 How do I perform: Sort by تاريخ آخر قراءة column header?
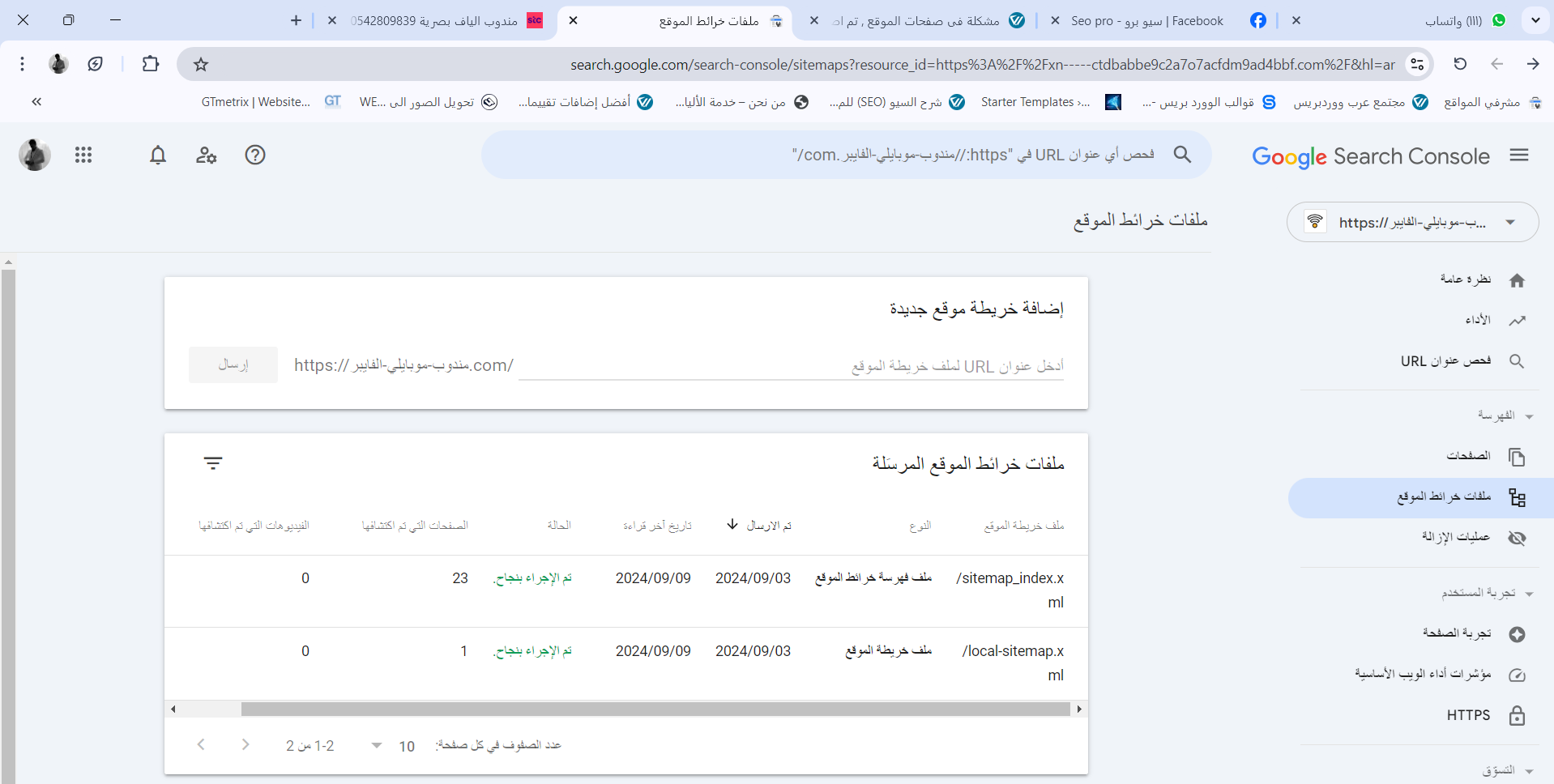[657, 526]
